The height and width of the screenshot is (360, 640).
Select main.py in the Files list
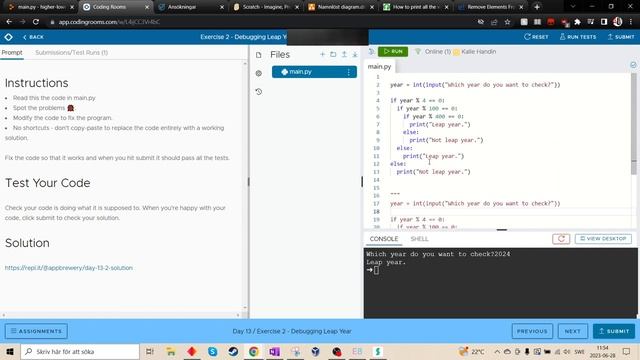tap(314, 72)
